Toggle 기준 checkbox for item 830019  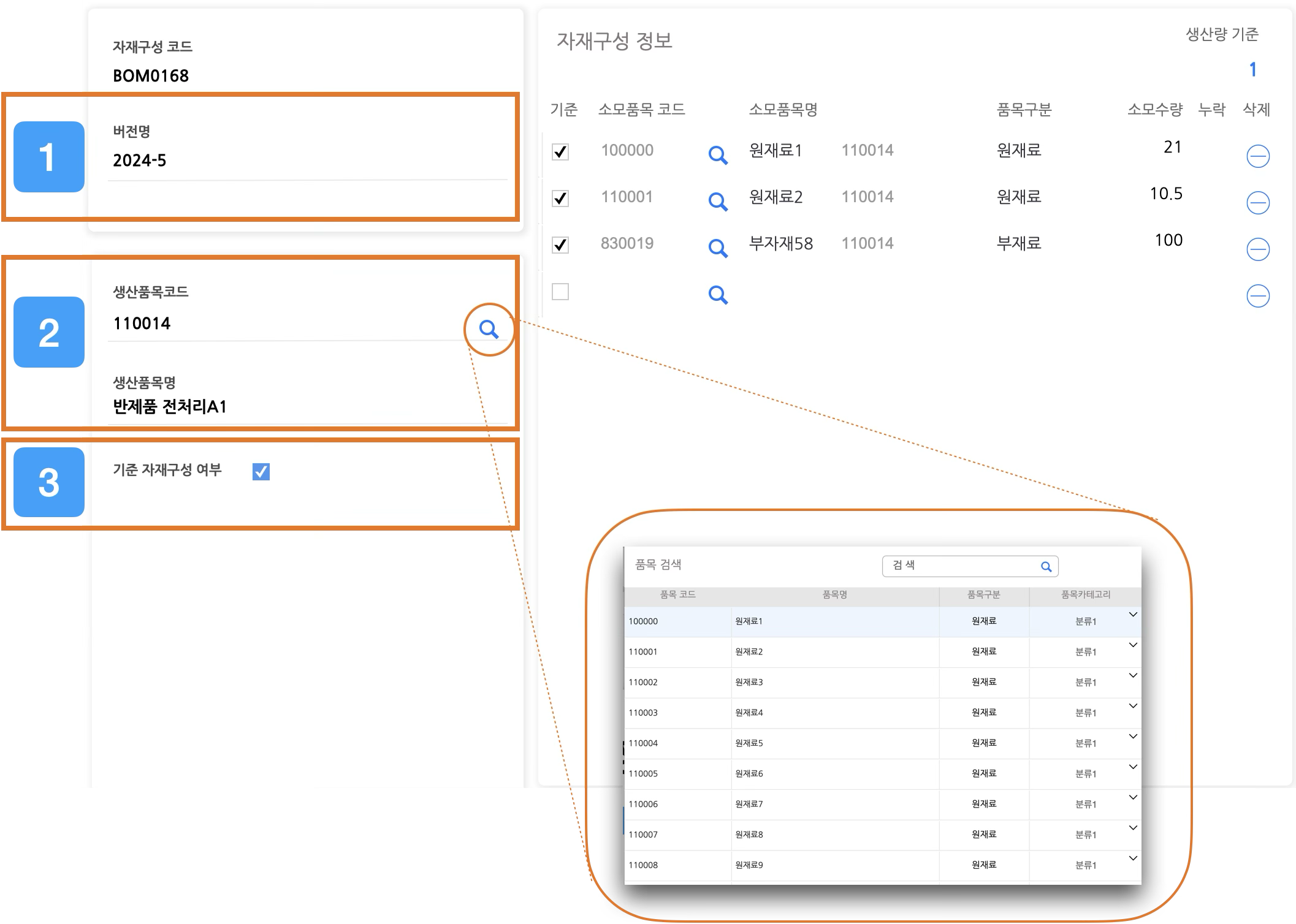click(x=560, y=245)
